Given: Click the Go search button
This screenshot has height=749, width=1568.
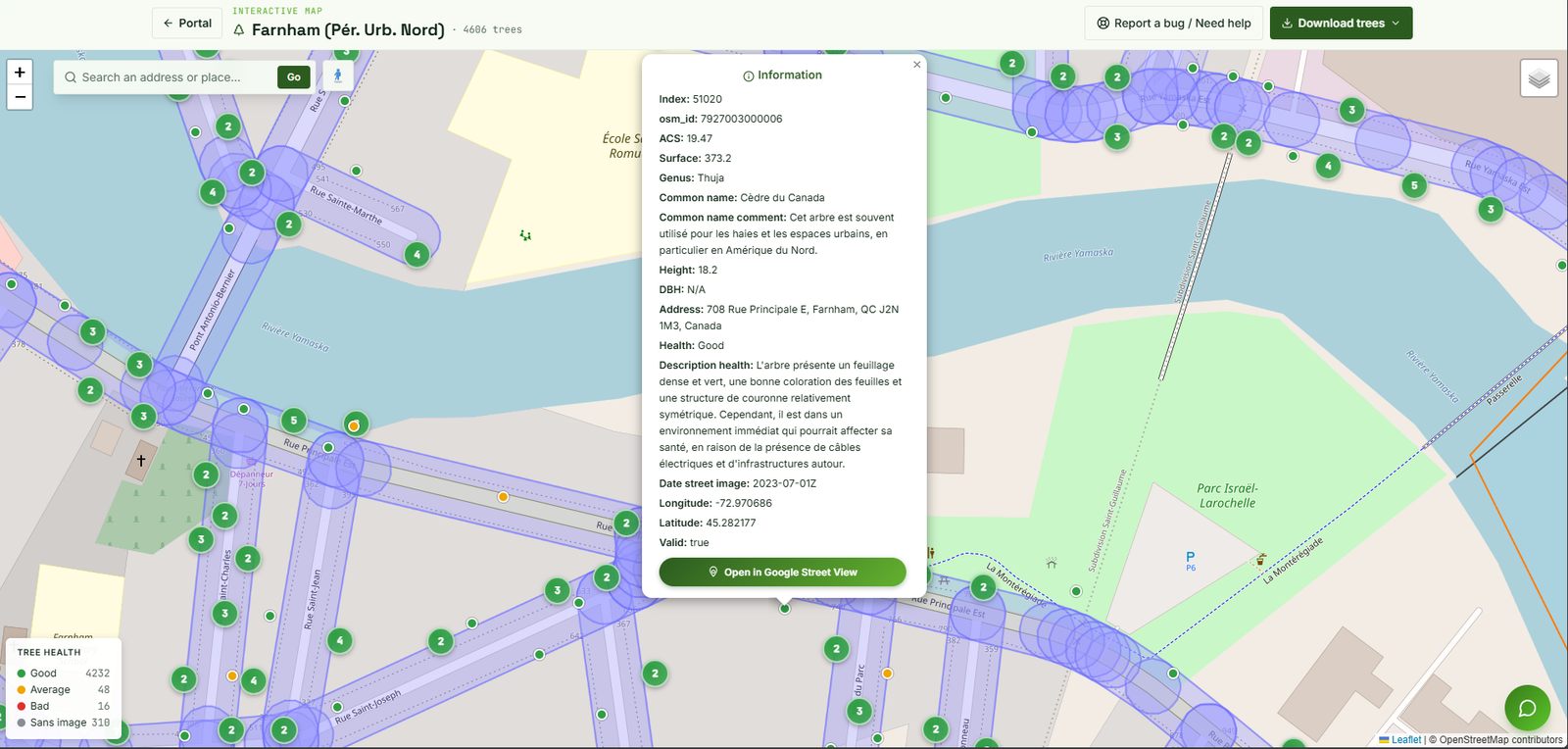Looking at the screenshot, I should [294, 77].
